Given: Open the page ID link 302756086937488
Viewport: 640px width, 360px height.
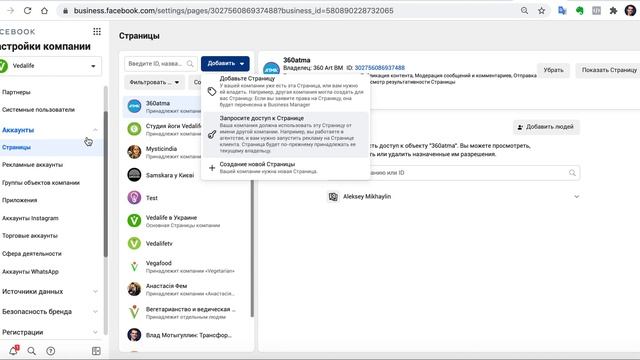Looking at the screenshot, I should pos(380,68).
